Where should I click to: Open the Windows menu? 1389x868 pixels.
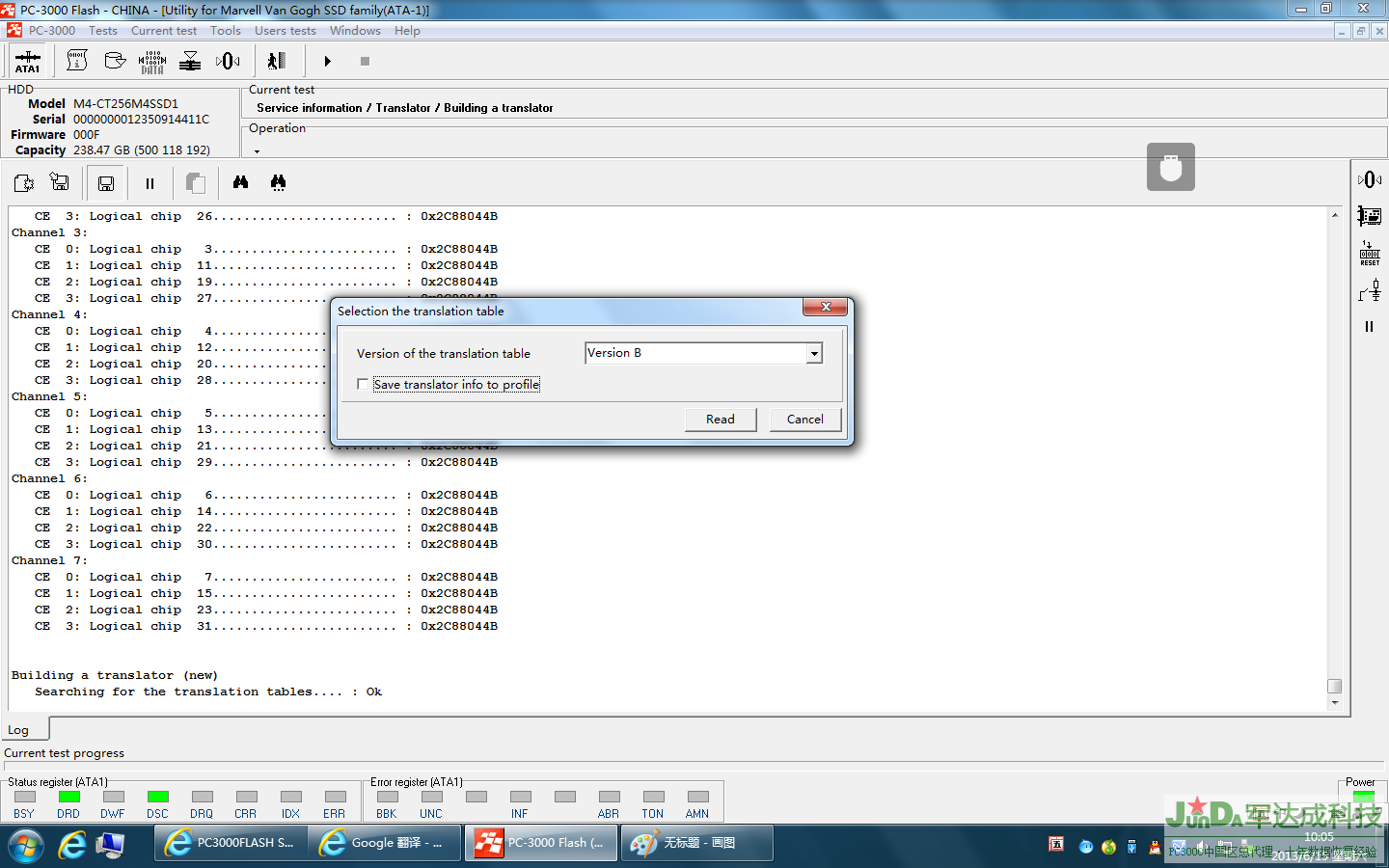355,31
